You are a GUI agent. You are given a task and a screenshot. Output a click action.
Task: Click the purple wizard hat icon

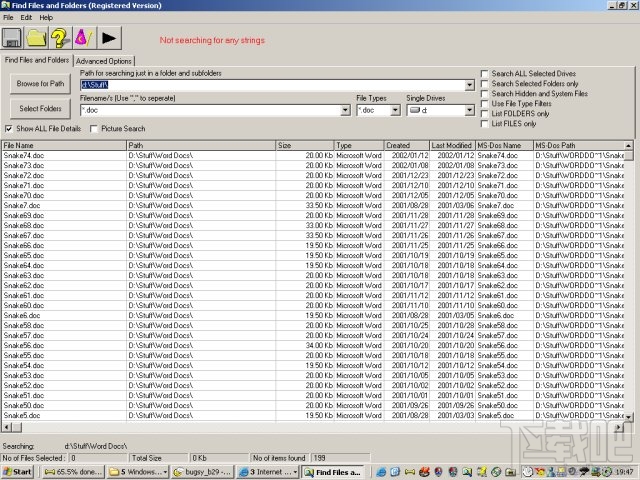coord(84,38)
